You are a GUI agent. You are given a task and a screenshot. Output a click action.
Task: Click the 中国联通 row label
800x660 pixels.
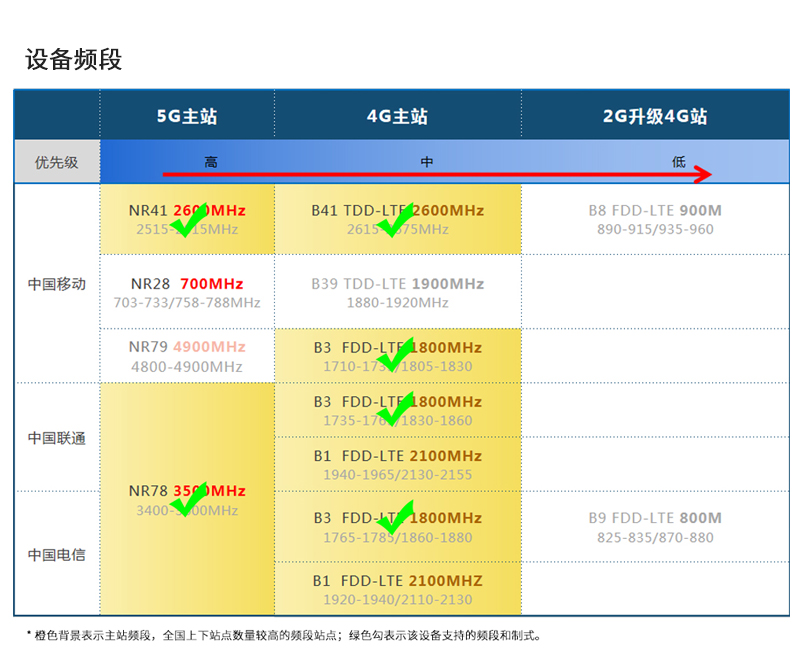click(56, 438)
